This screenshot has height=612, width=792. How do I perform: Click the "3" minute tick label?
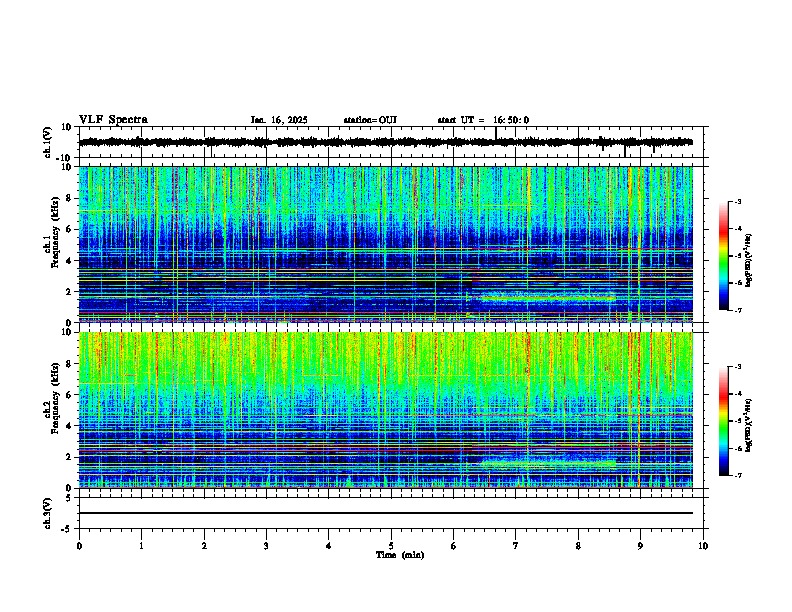point(266,546)
